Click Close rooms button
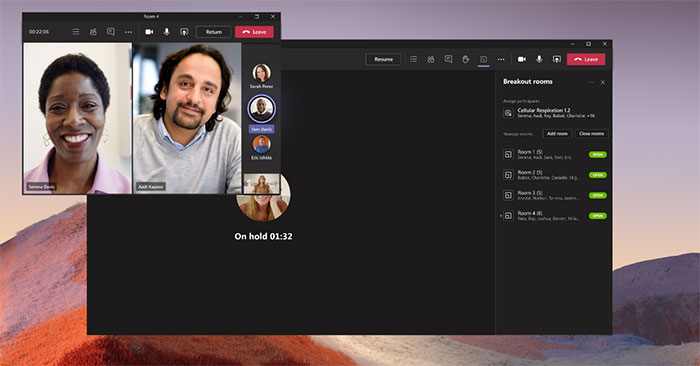700x366 pixels. (x=591, y=133)
